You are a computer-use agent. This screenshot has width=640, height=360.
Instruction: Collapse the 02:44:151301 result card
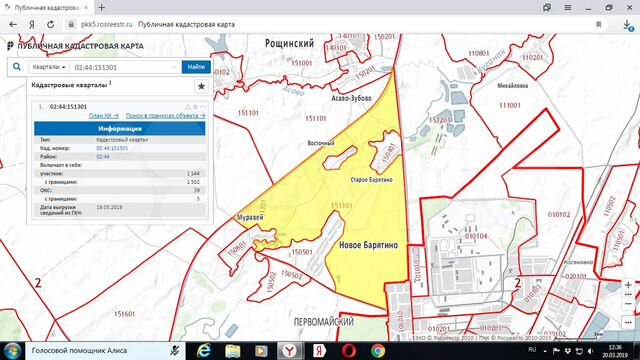[203, 107]
